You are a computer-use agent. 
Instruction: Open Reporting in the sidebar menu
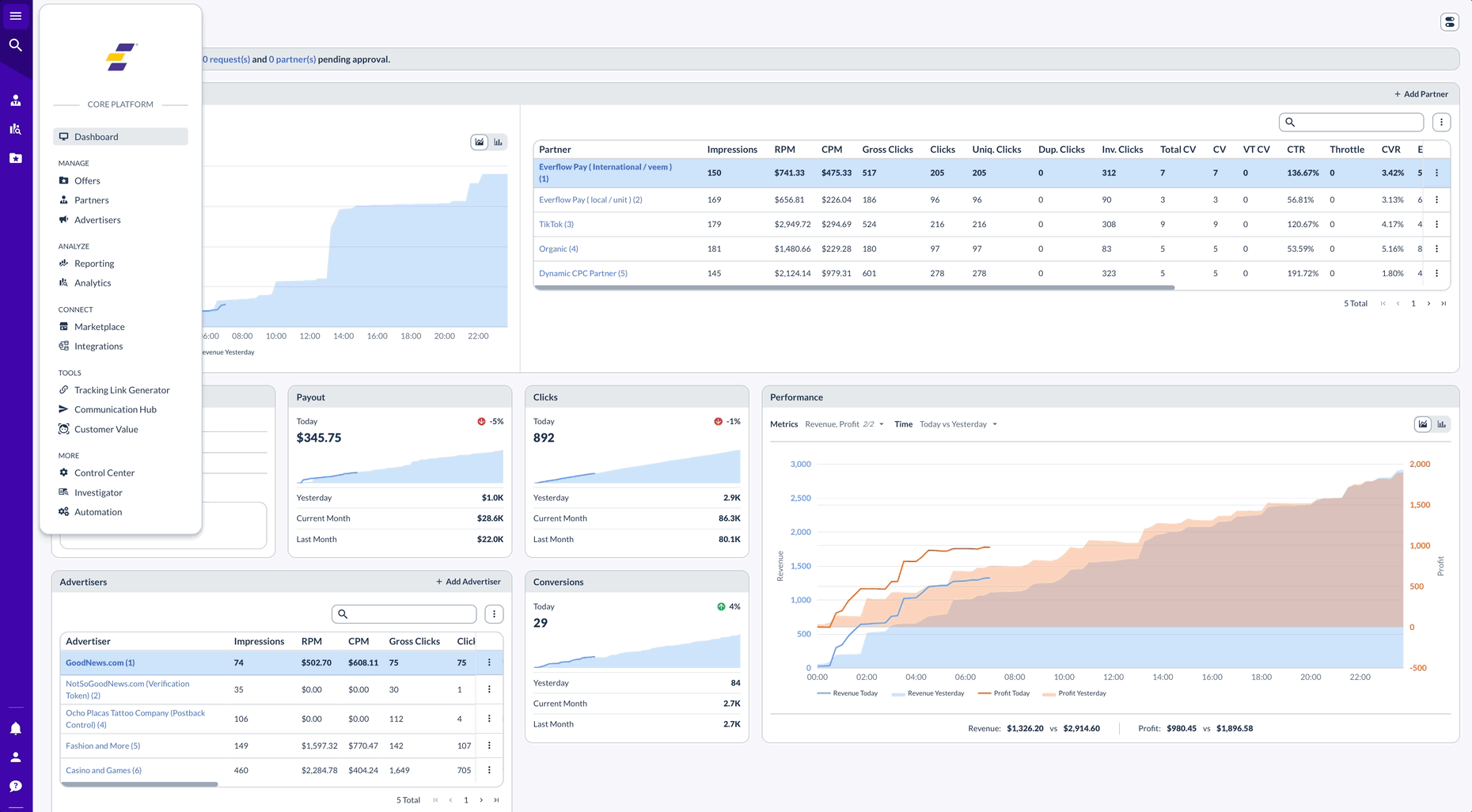93,264
